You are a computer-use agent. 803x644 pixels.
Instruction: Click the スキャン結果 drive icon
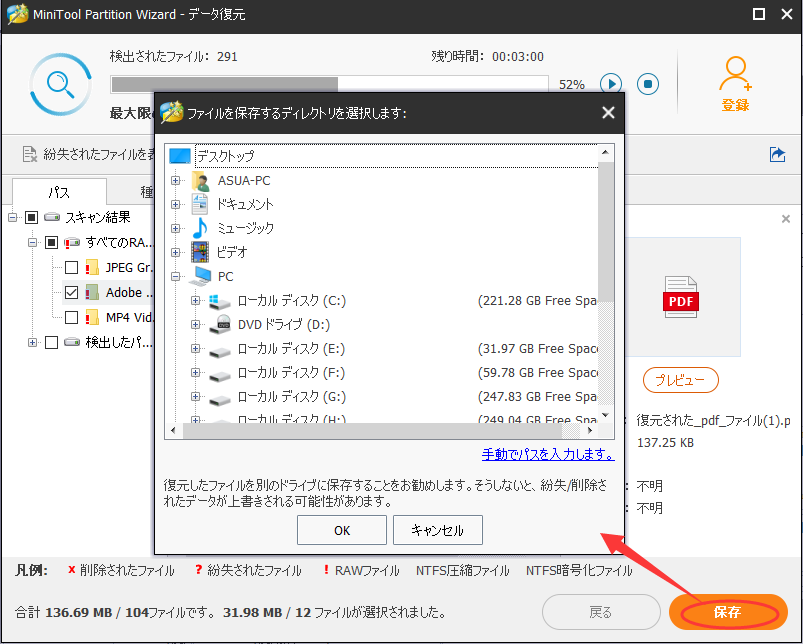coord(52,217)
